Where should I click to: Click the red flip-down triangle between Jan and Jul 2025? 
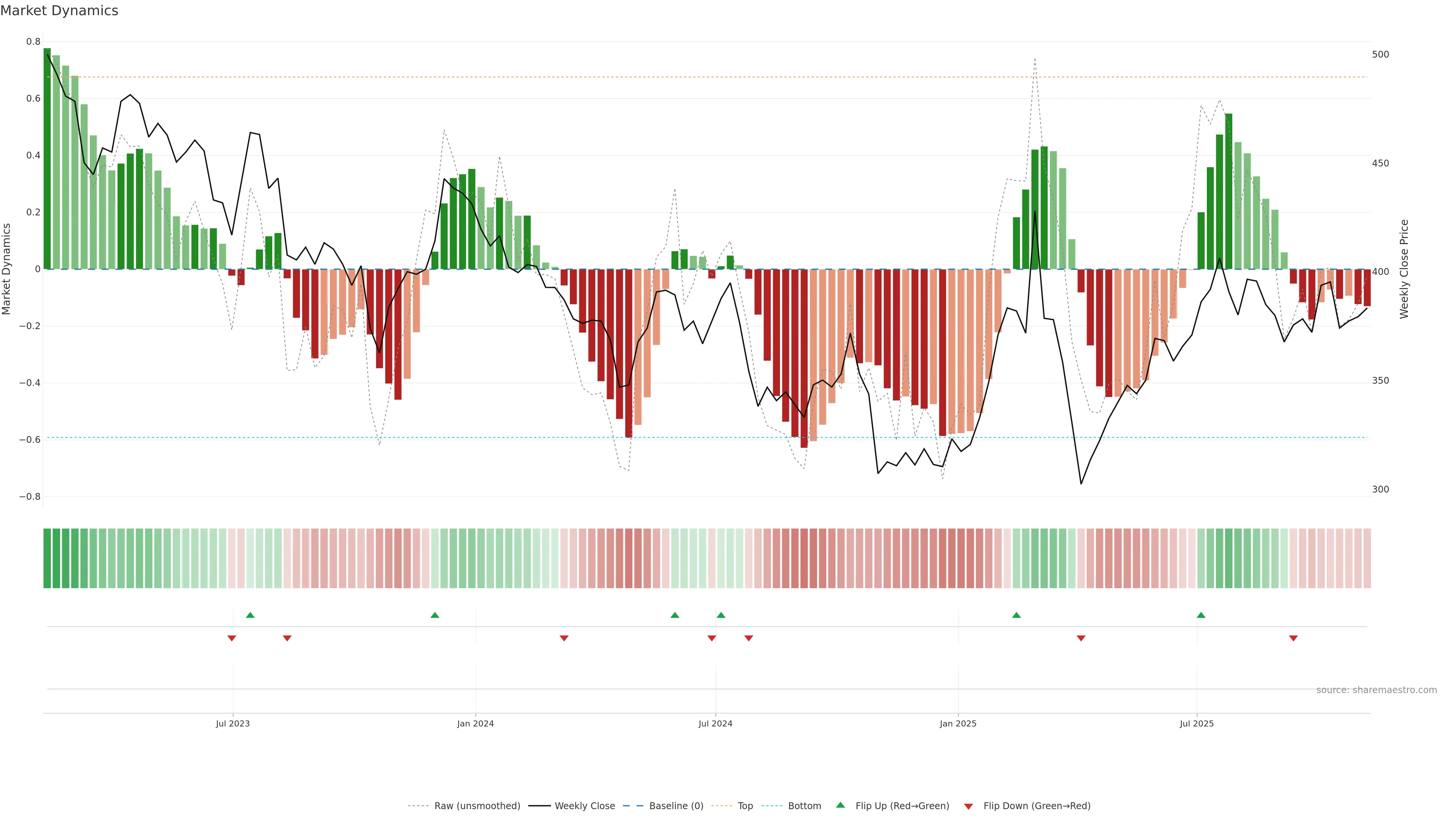pyautogui.click(x=1081, y=638)
